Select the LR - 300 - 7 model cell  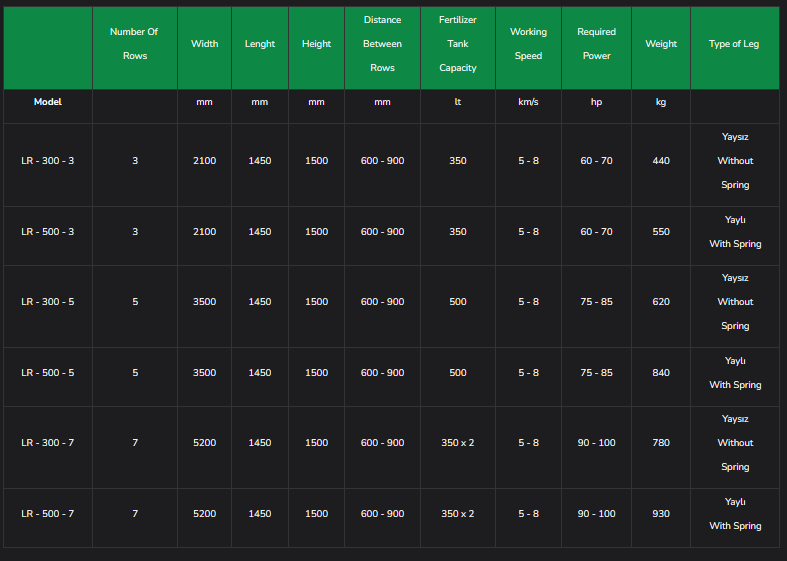48,443
